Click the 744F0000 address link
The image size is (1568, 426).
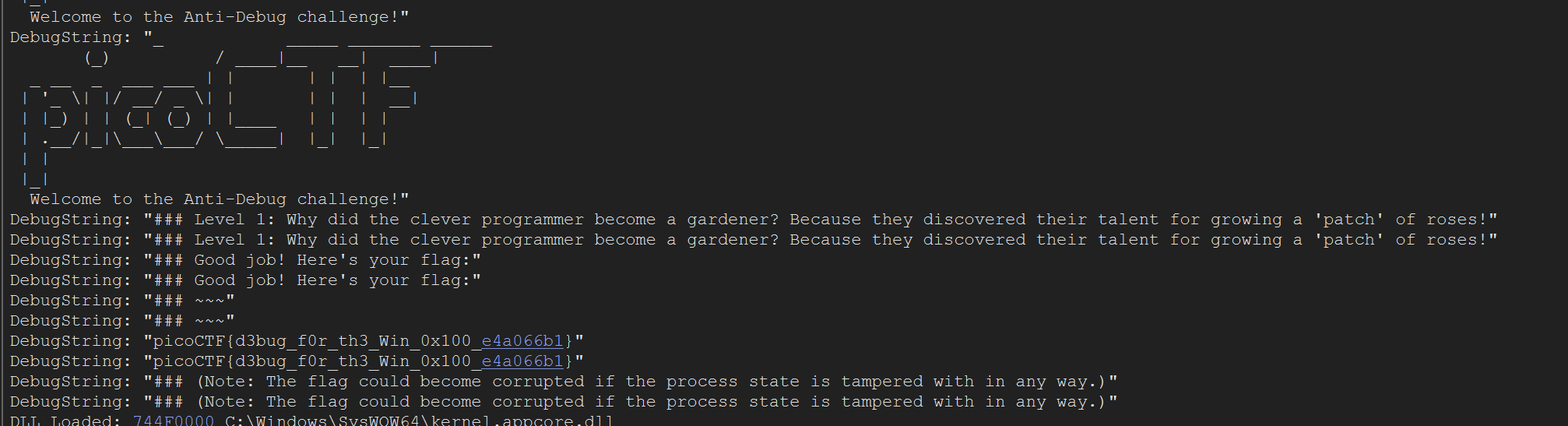(173, 421)
